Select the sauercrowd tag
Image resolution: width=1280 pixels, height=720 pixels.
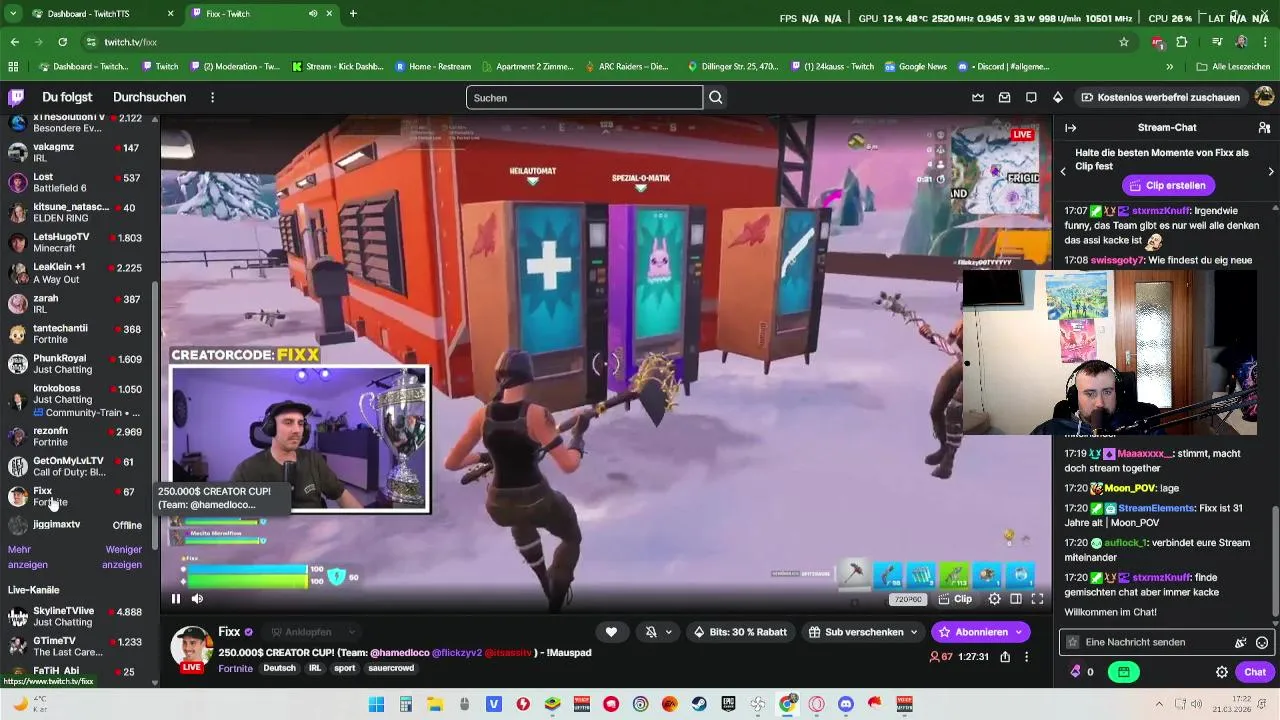point(391,668)
